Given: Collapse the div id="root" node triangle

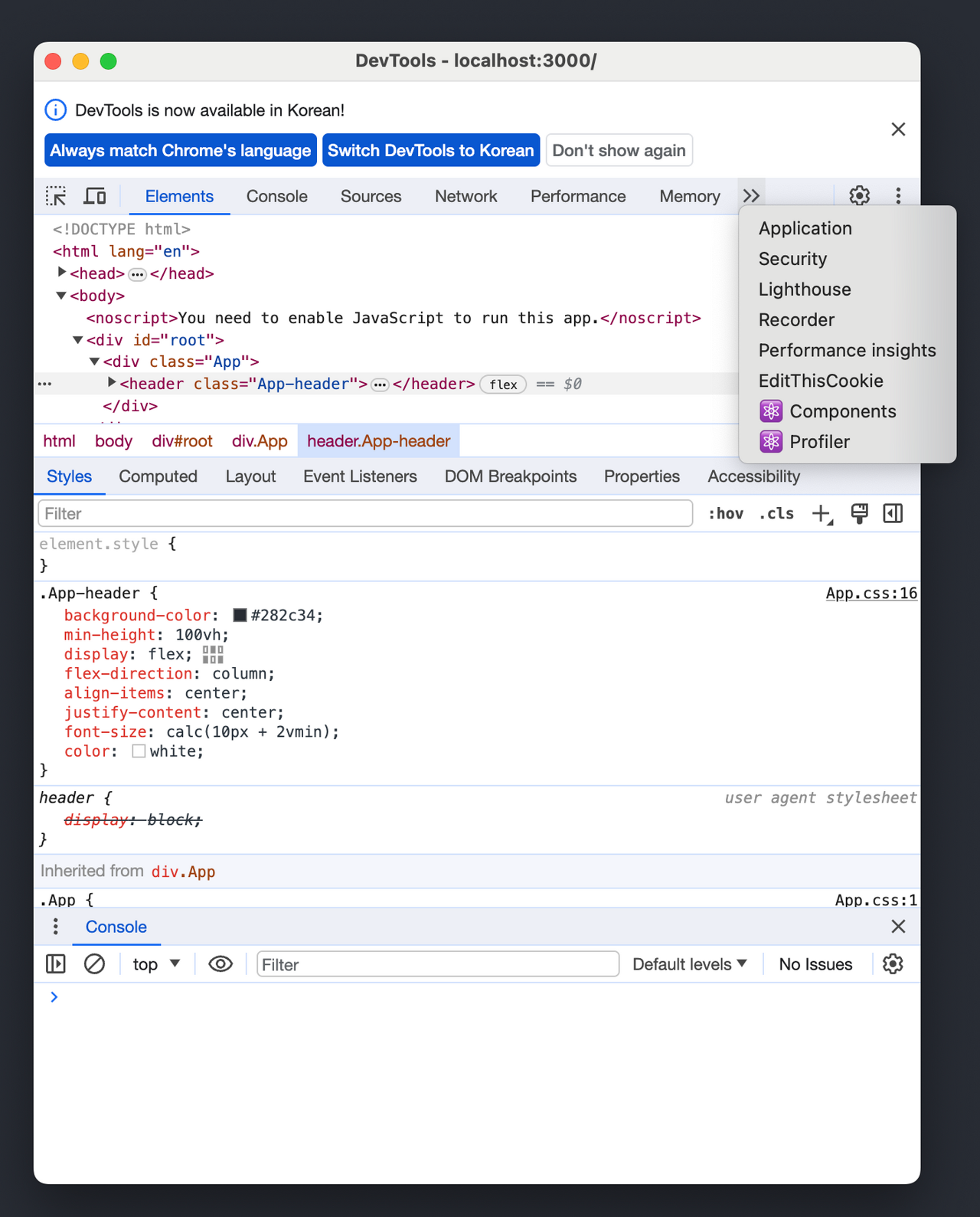Looking at the screenshot, I should point(78,339).
